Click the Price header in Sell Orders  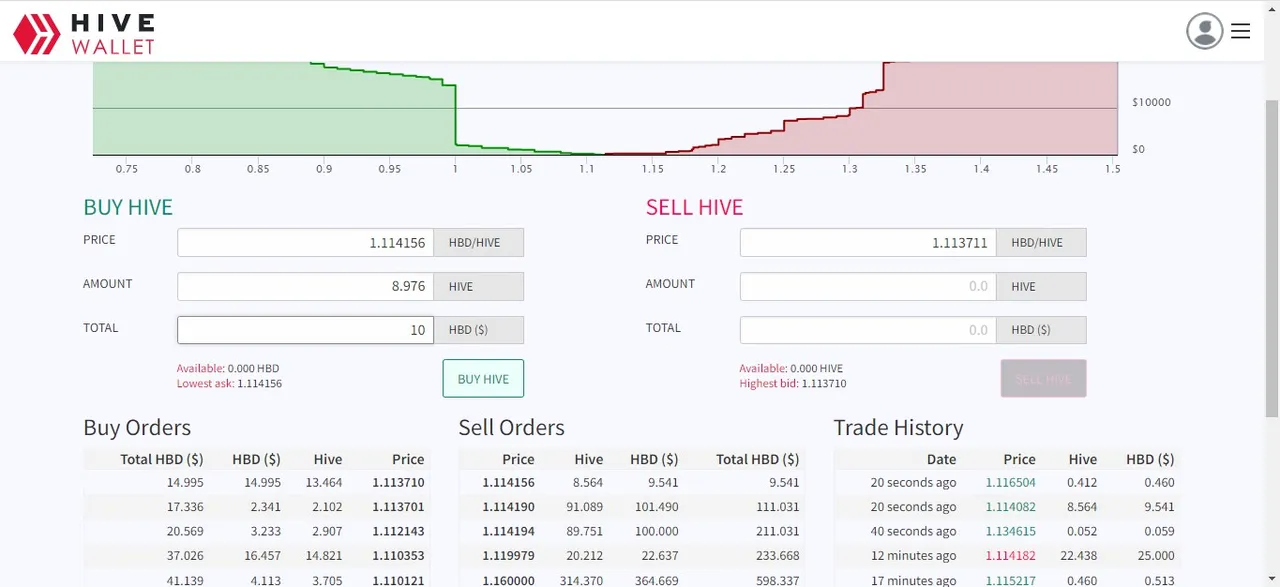tap(518, 459)
